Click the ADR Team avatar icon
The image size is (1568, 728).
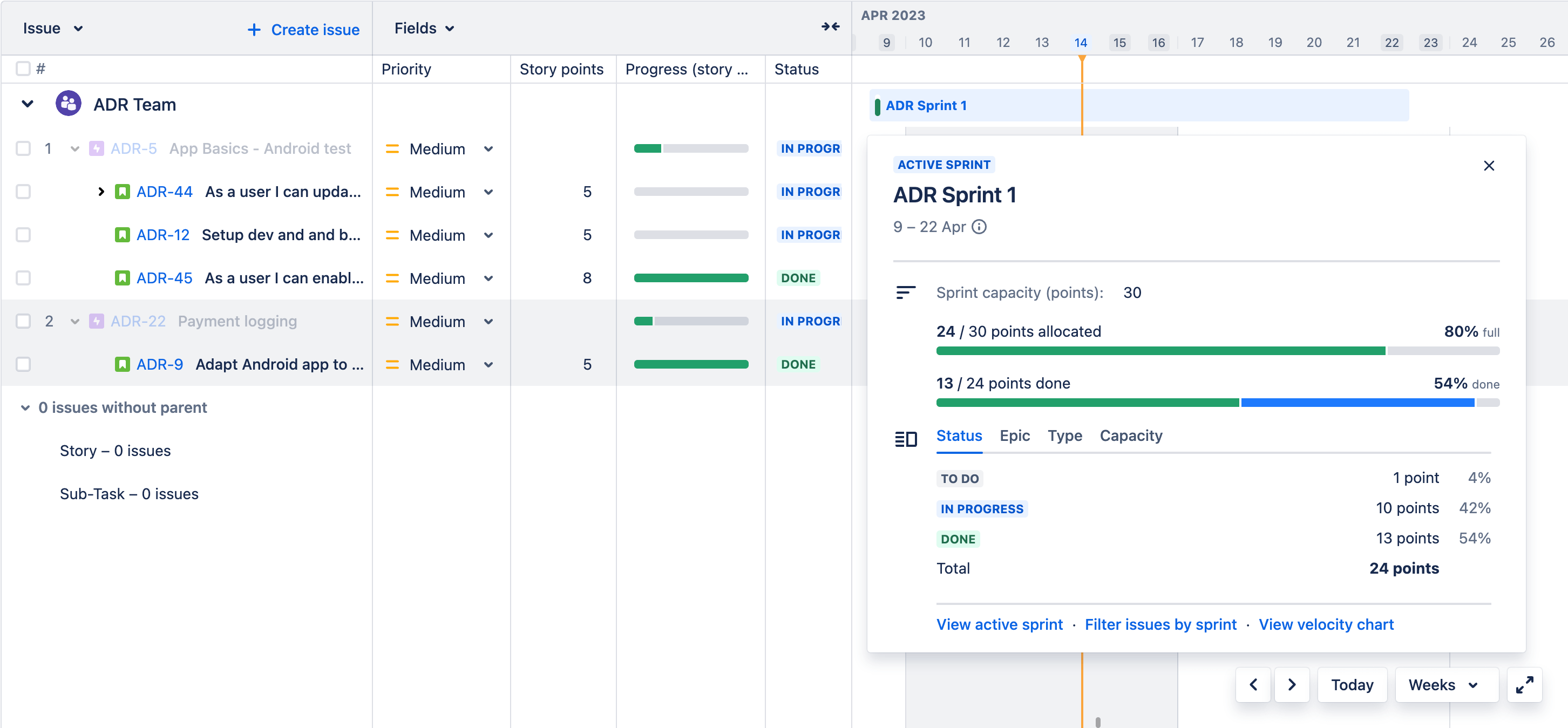click(x=67, y=103)
